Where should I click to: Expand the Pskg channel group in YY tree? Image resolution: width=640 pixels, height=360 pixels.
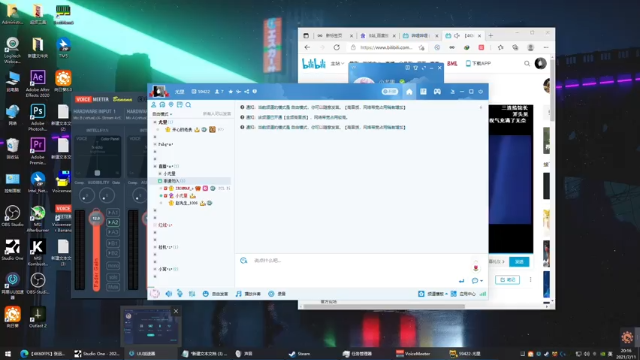[155, 144]
